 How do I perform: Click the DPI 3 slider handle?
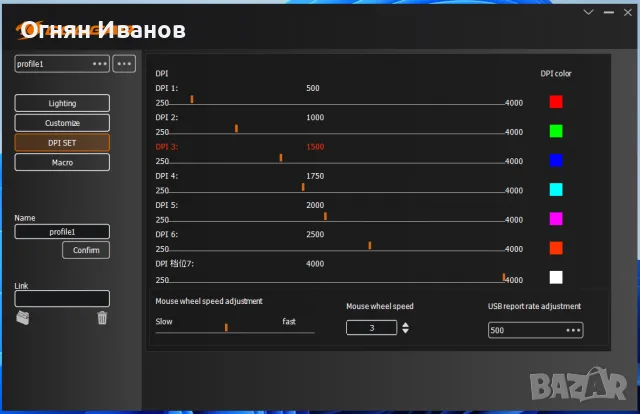pyautogui.click(x=281, y=158)
